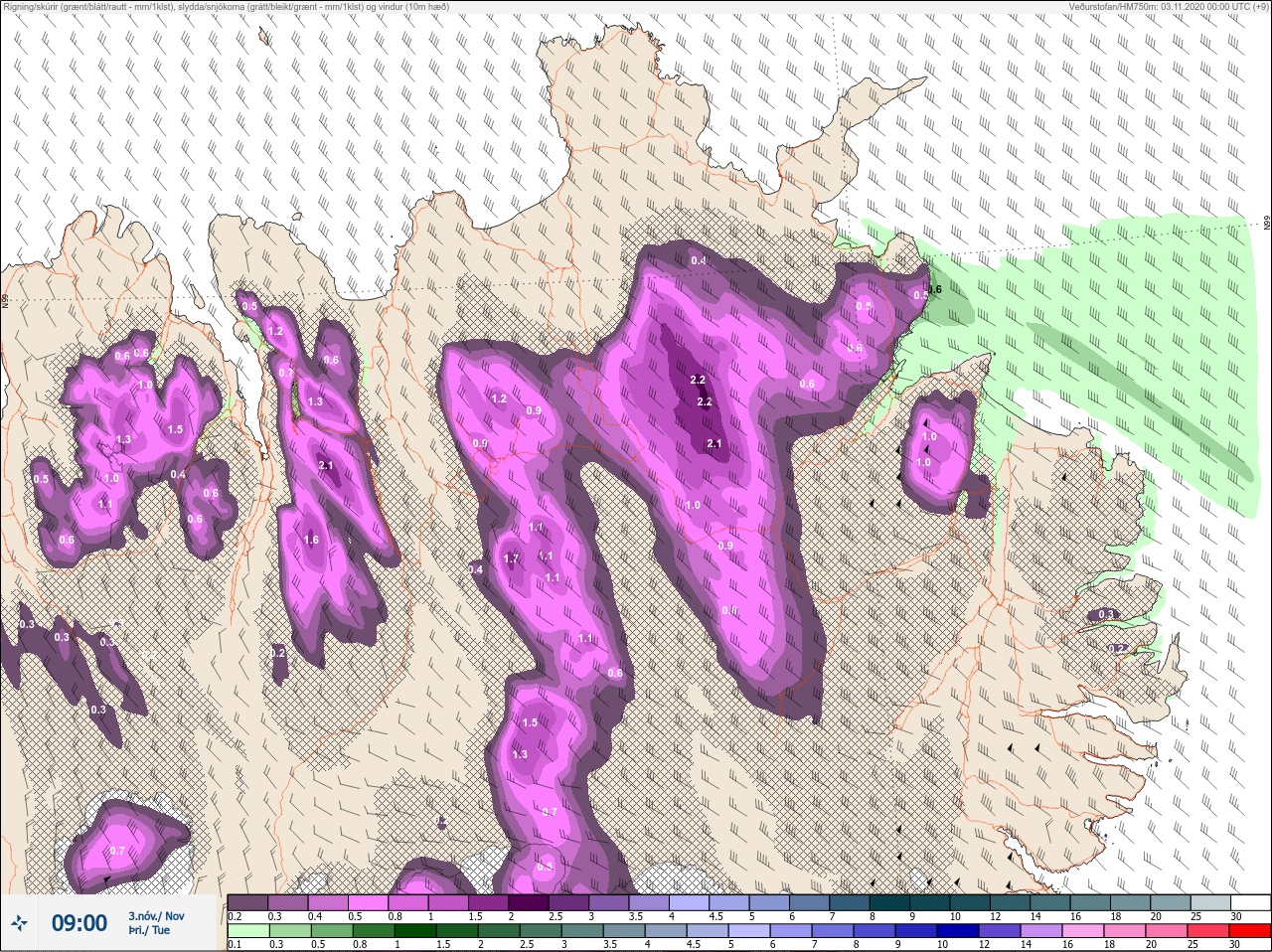Click the weekday label 'þri./ Tue'
Viewport: 1272px width, 952px height.
(x=149, y=931)
